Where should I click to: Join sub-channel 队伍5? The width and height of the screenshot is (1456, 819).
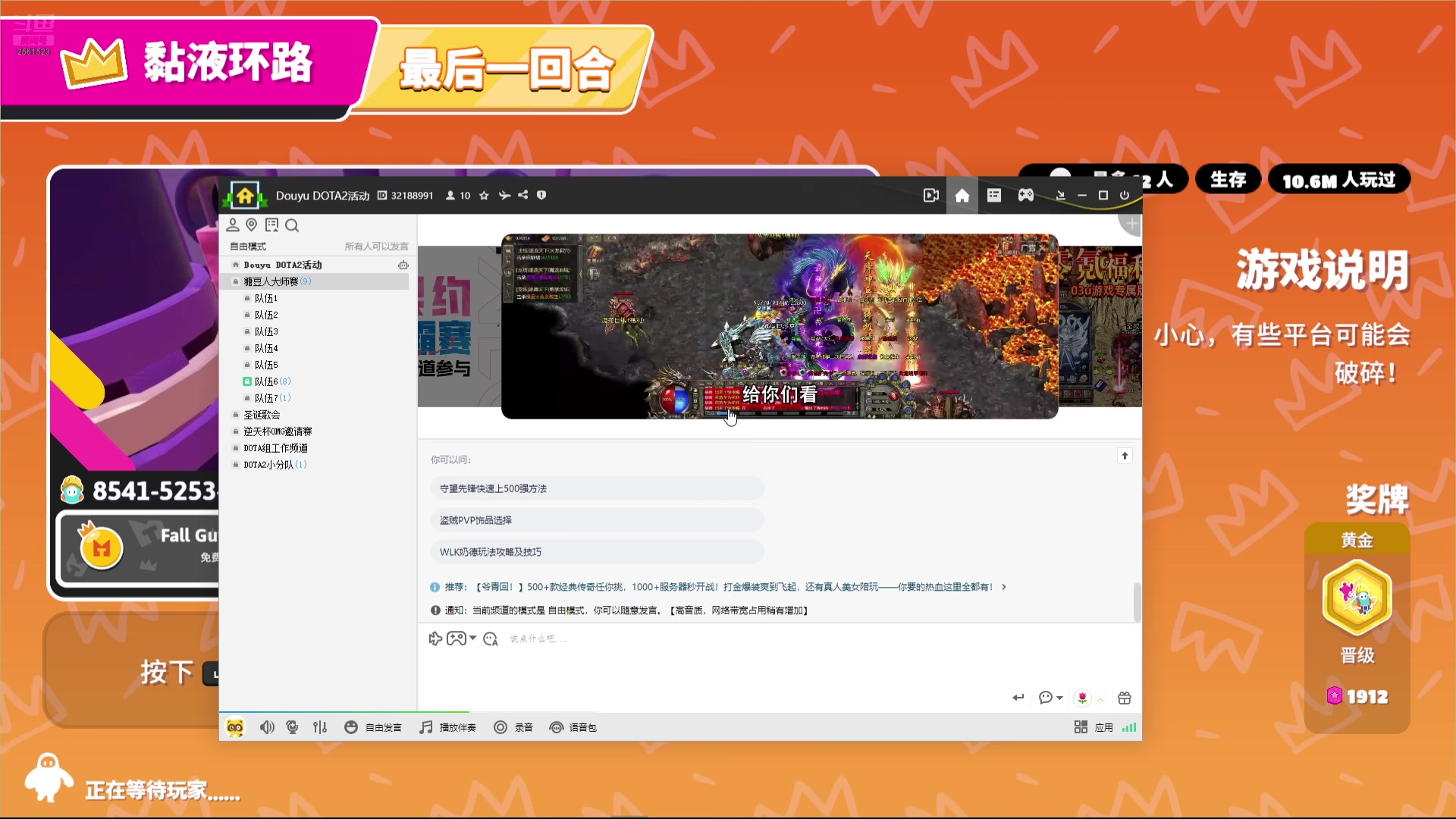point(265,365)
